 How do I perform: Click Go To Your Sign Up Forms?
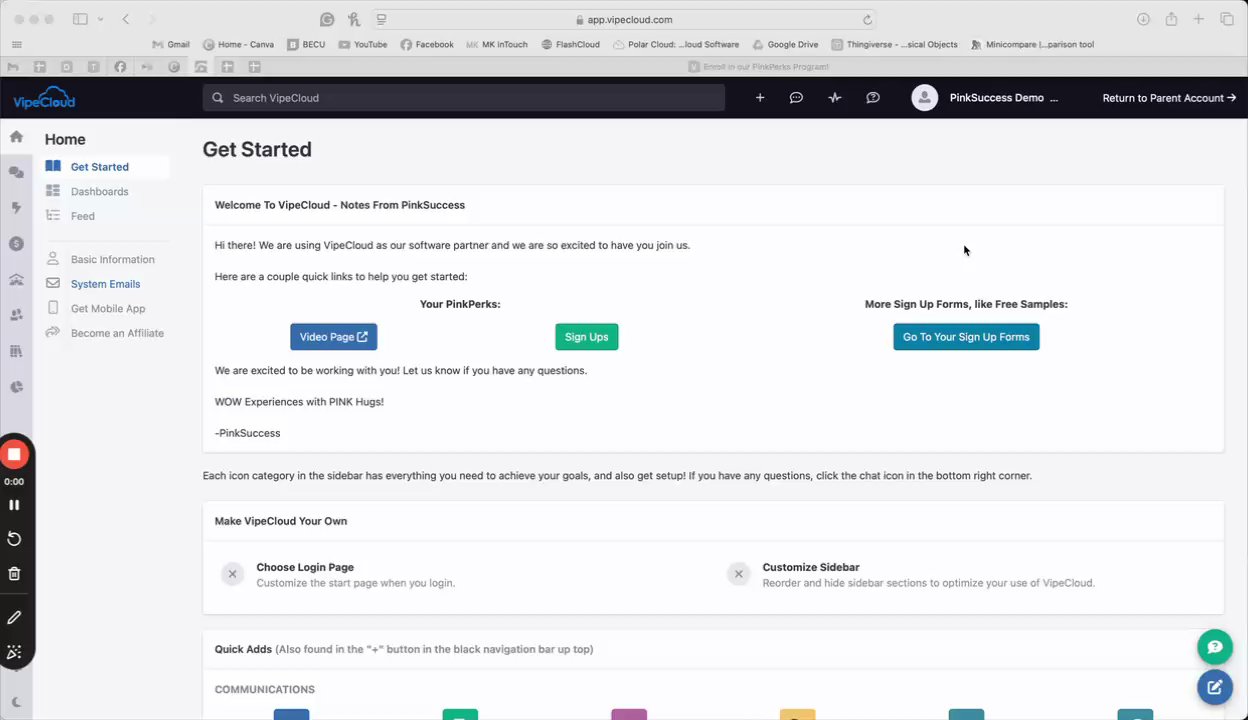(966, 337)
